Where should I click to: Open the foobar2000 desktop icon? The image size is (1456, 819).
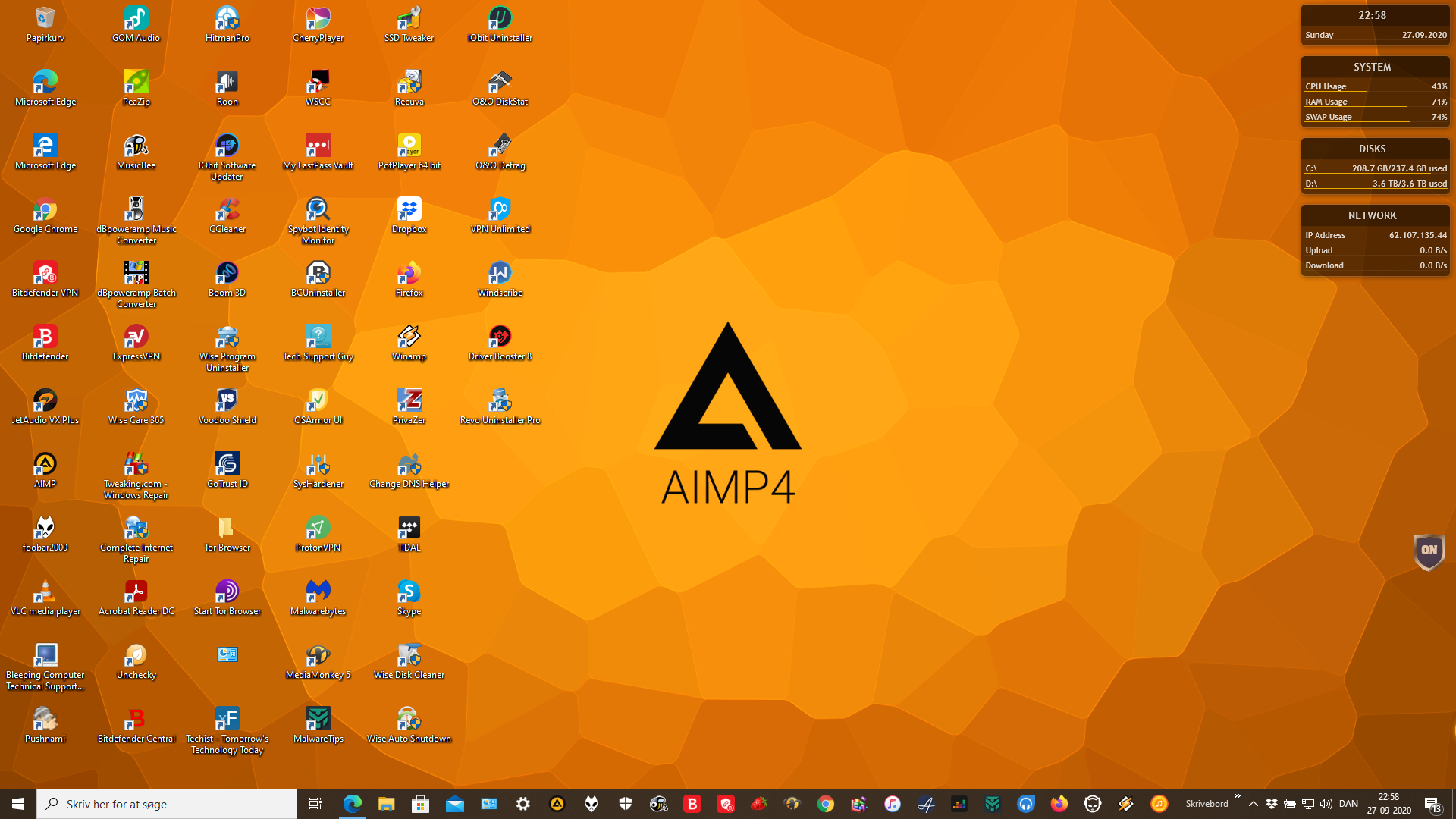(45, 528)
